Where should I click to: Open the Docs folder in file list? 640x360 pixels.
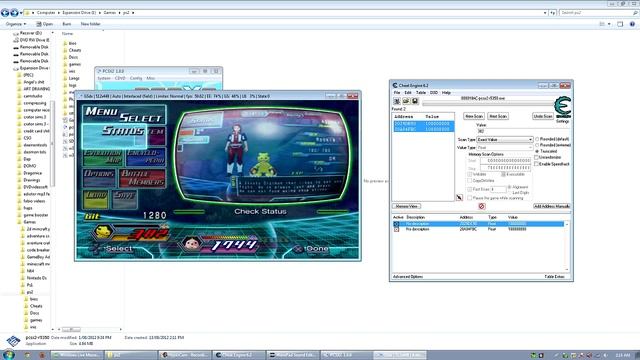click(71, 57)
